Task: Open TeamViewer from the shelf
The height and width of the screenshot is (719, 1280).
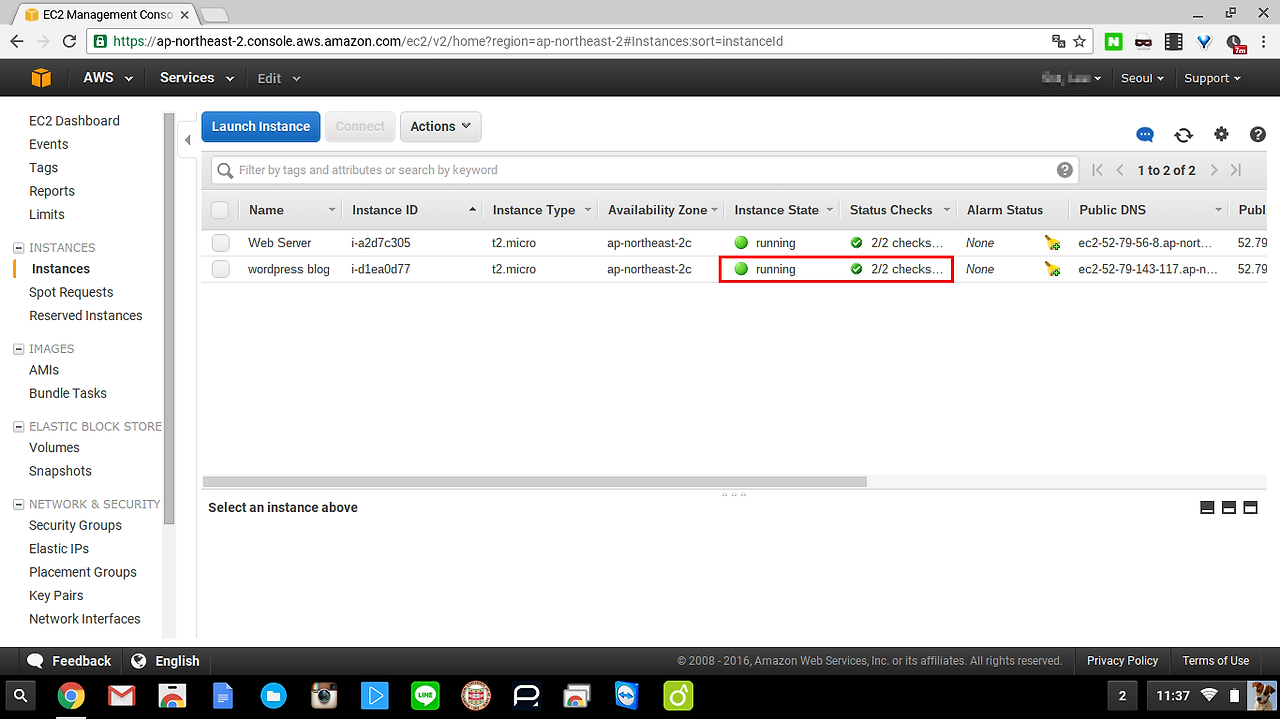Action: tap(628, 695)
